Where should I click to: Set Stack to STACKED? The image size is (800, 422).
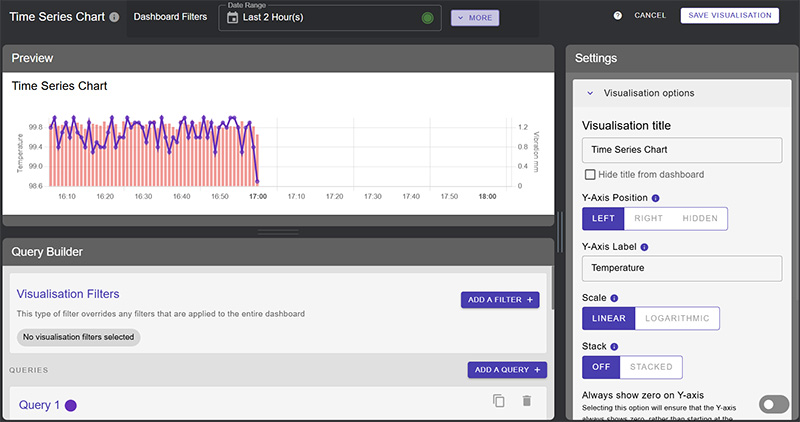(x=651, y=367)
